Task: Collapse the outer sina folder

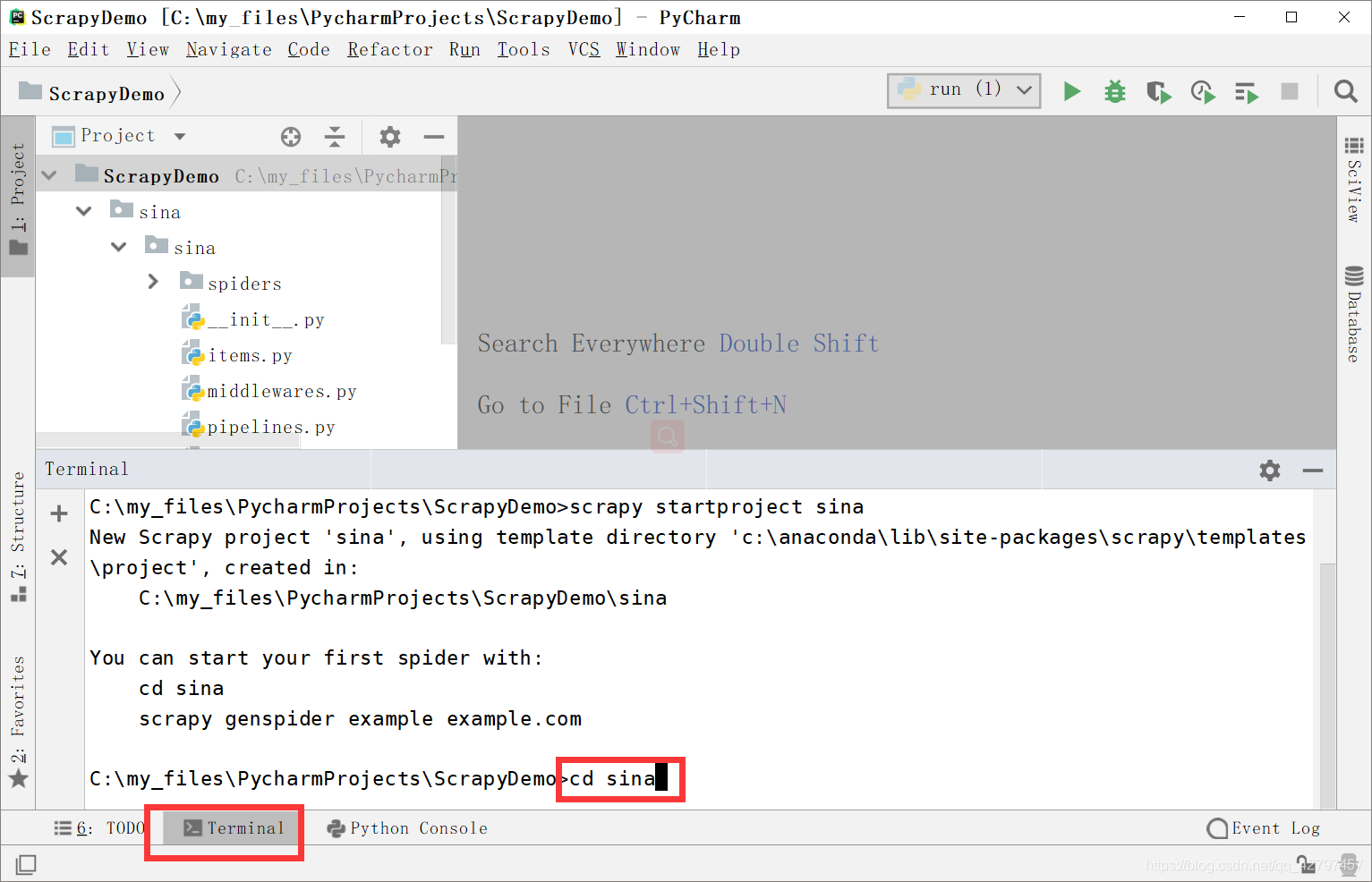Action: point(84,211)
